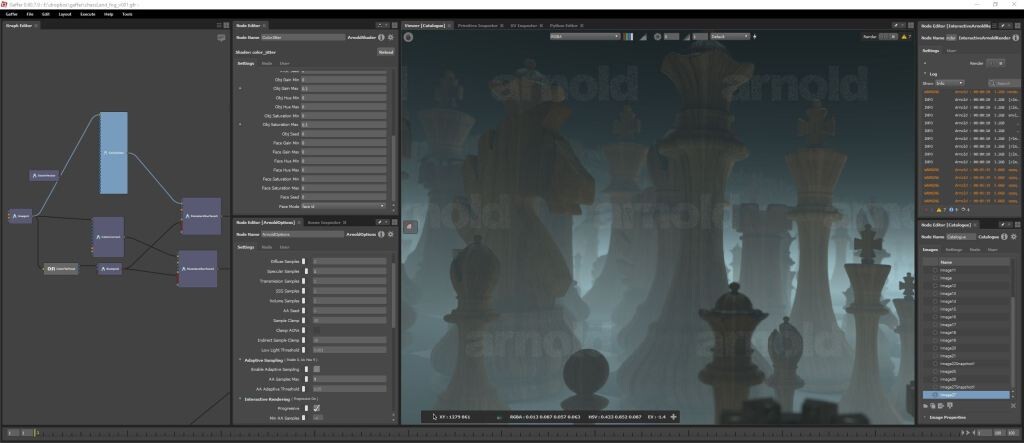
Task: Click the Viewer panel pin icon
Action: 898,25
